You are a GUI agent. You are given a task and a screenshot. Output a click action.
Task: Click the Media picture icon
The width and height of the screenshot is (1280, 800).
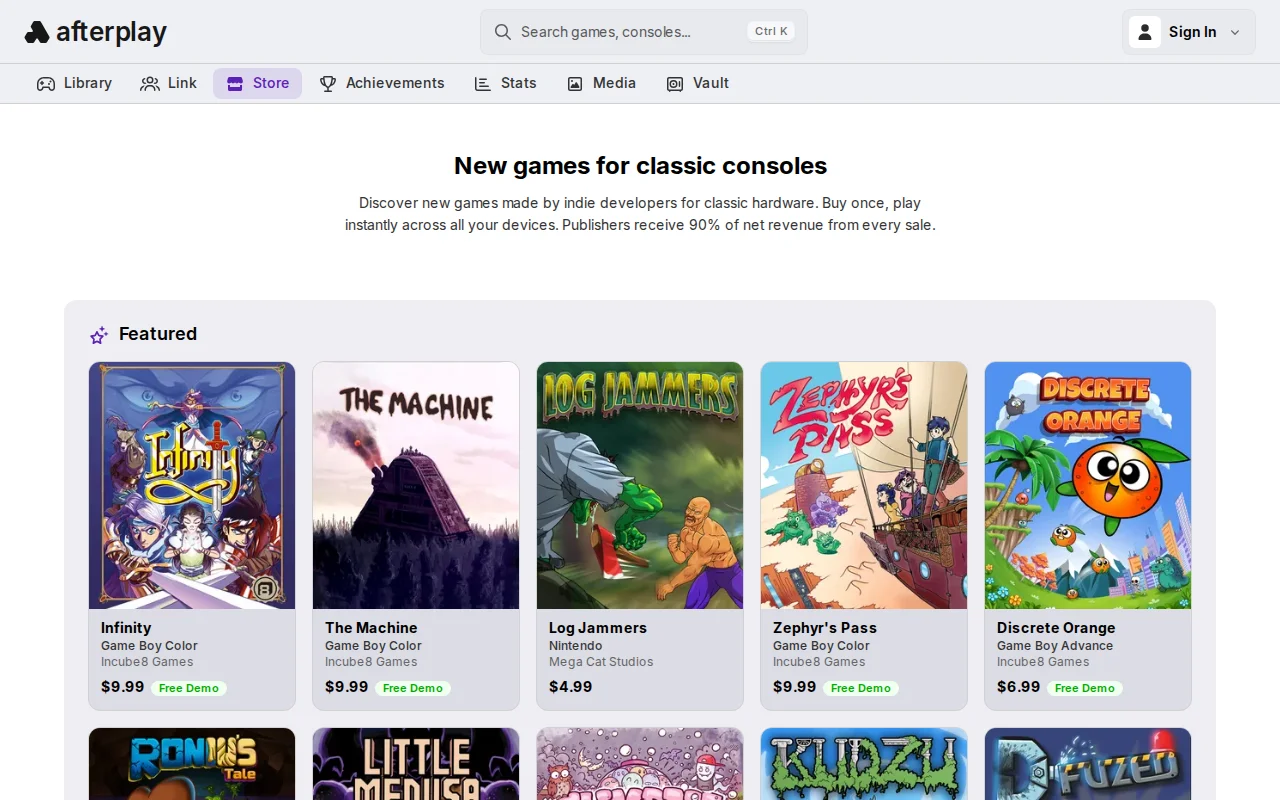[575, 84]
